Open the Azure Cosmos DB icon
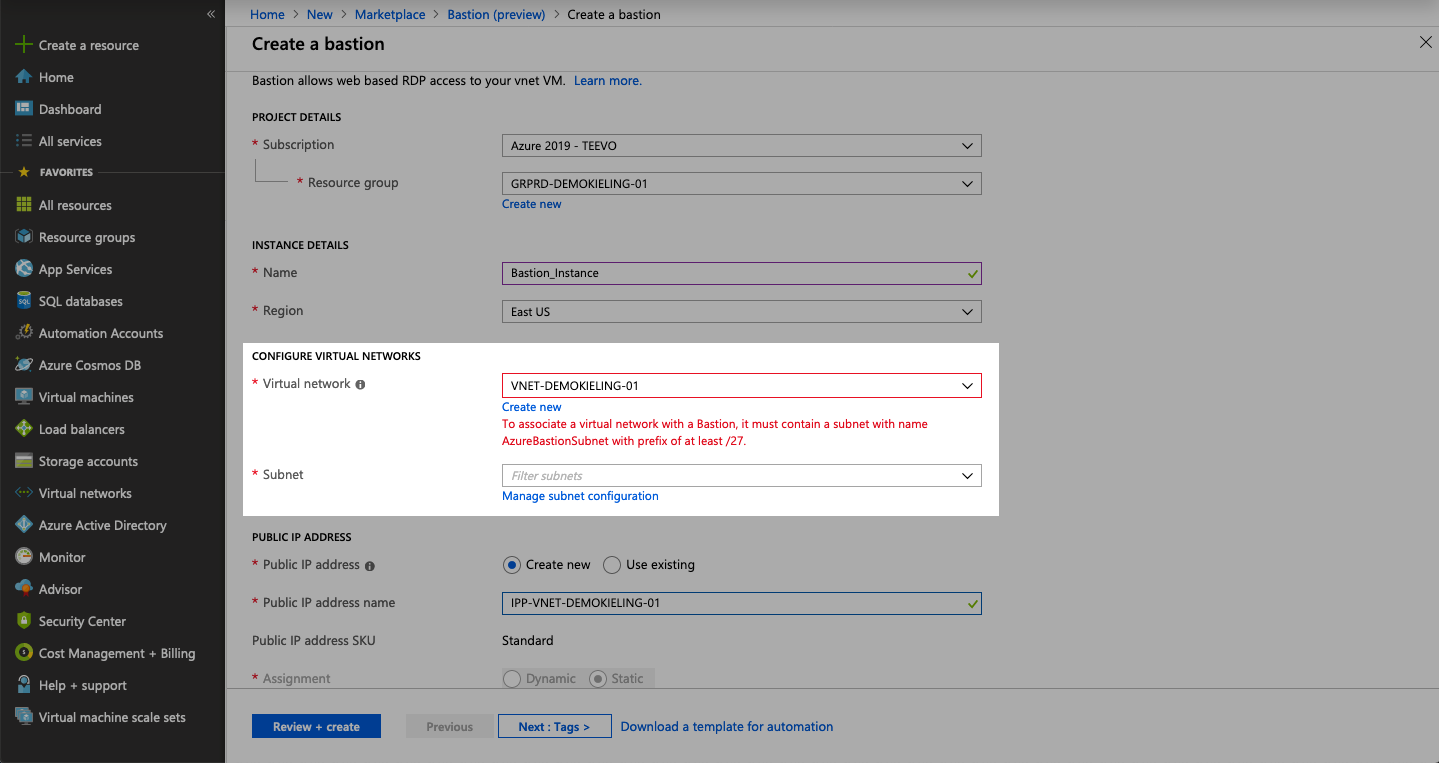Viewport: 1439px width, 763px height. tap(24, 365)
